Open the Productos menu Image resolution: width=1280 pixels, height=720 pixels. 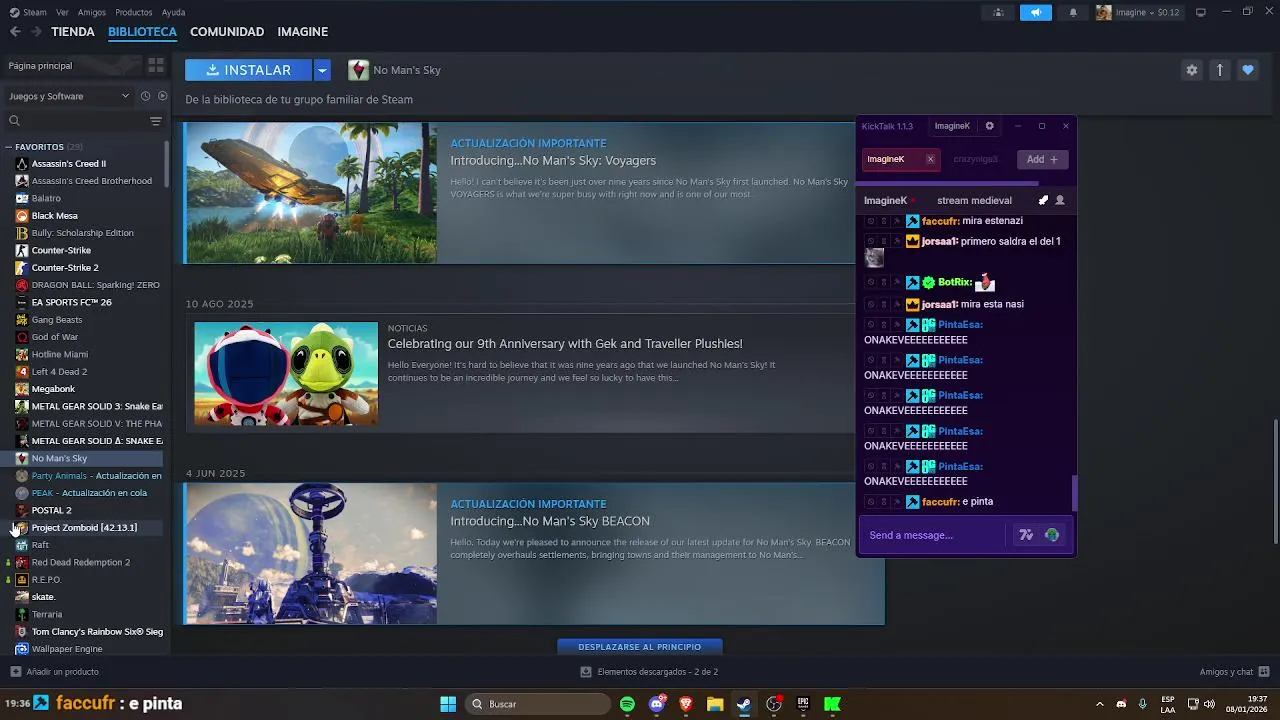click(134, 12)
